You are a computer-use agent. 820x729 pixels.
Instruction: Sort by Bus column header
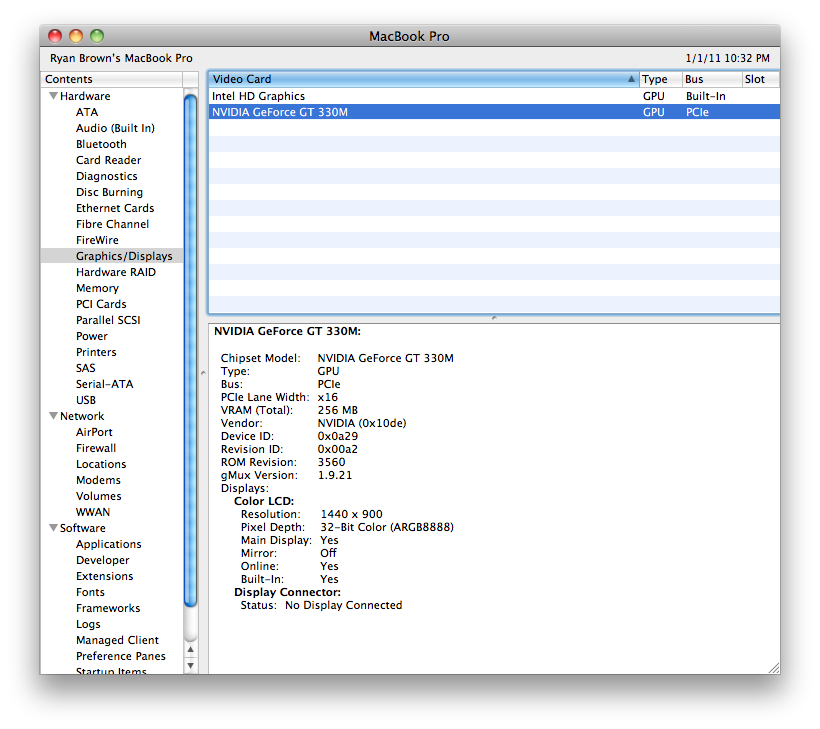click(x=712, y=79)
